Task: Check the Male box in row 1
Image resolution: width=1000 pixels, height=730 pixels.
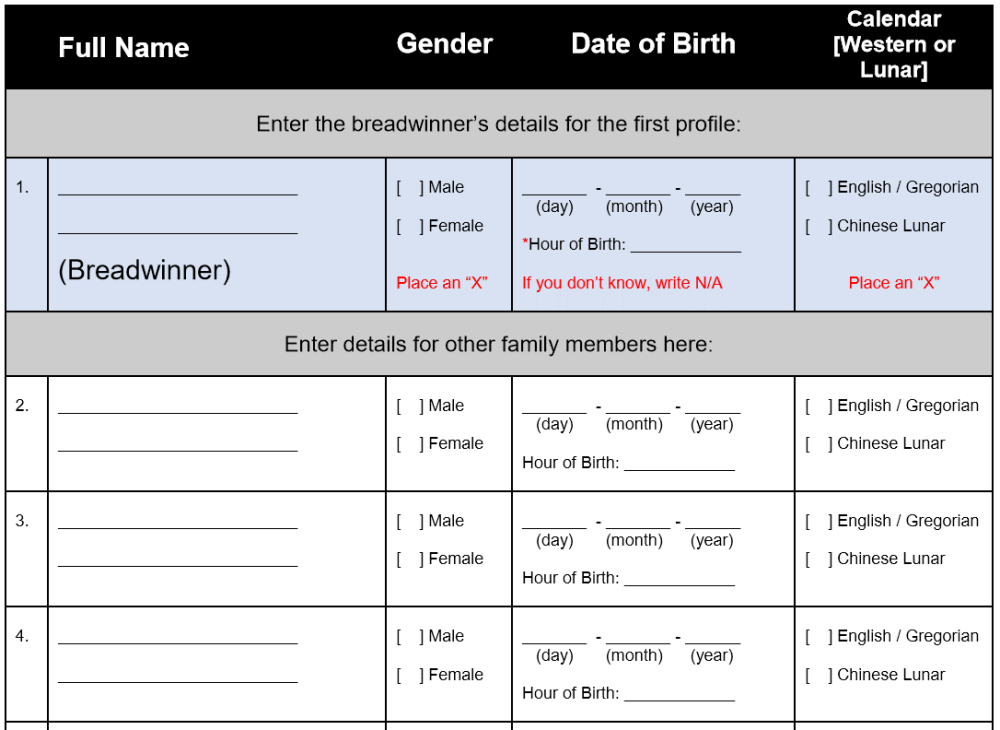Action: pyautogui.click(x=410, y=187)
